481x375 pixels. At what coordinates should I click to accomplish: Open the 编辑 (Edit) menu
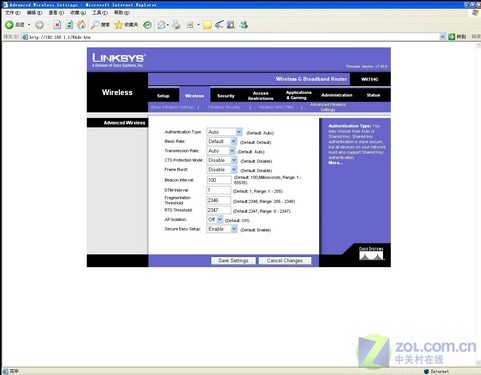pos(34,13)
